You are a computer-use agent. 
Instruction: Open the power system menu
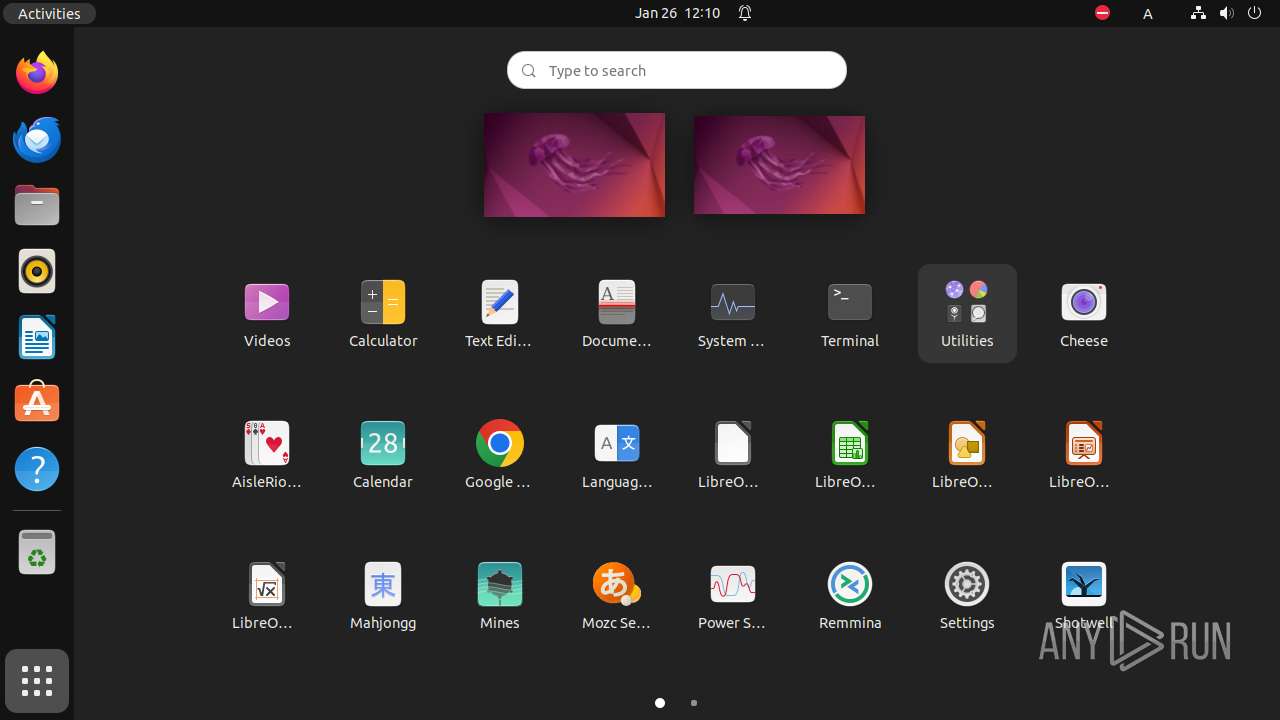(1255, 13)
